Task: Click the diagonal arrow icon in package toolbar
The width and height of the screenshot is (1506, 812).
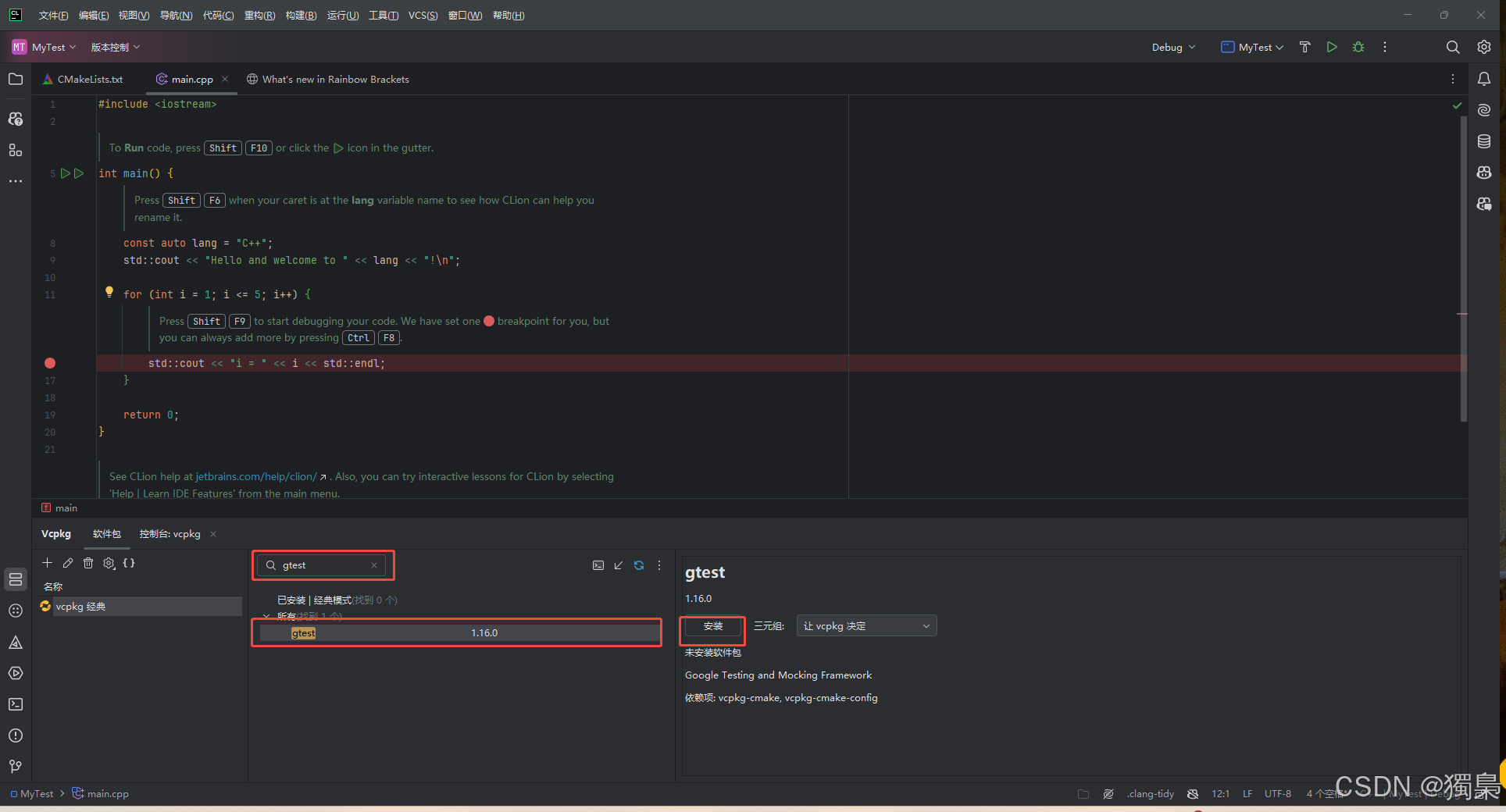Action: click(619, 565)
